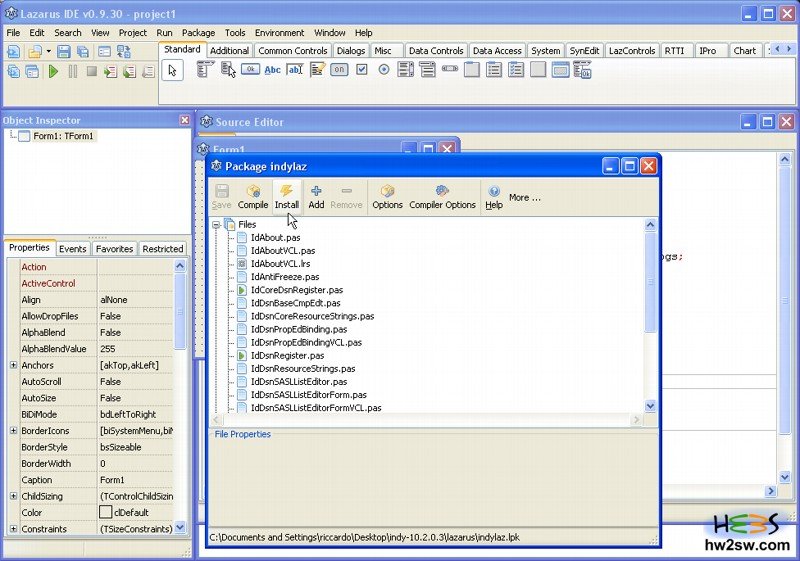Click More ... in package toolbar
The image size is (800, 561).
[x=524, y=197]
